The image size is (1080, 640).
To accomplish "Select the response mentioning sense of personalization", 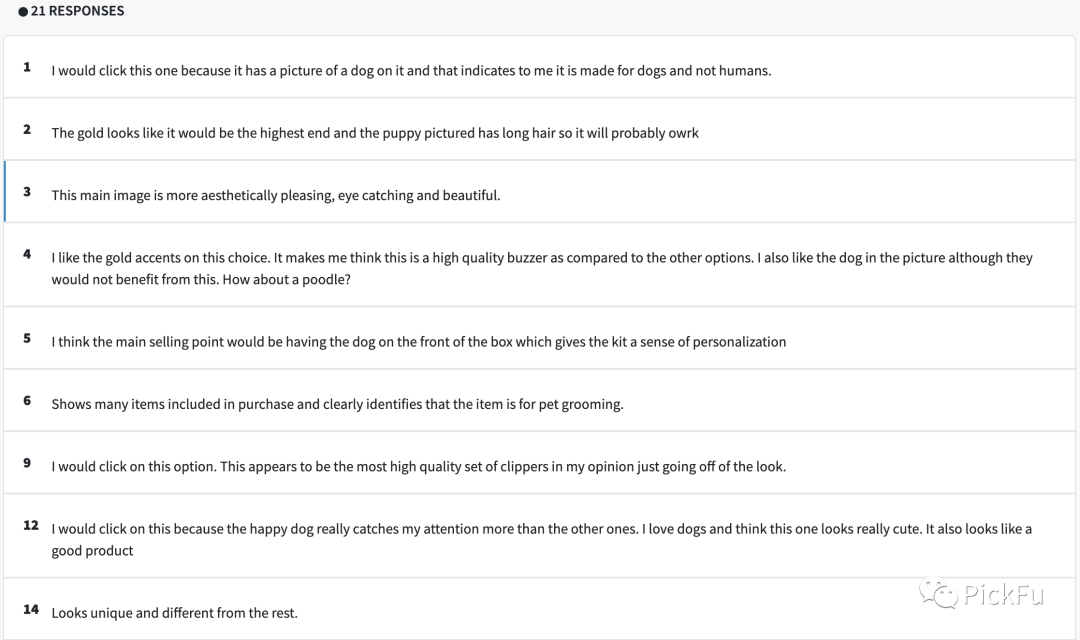I will click(x=419, y=342).
